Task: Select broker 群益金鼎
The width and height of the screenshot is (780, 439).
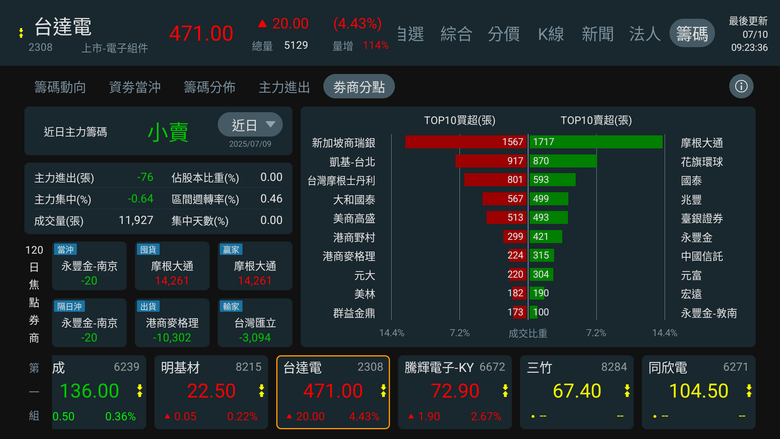Action: pos(354,313)
